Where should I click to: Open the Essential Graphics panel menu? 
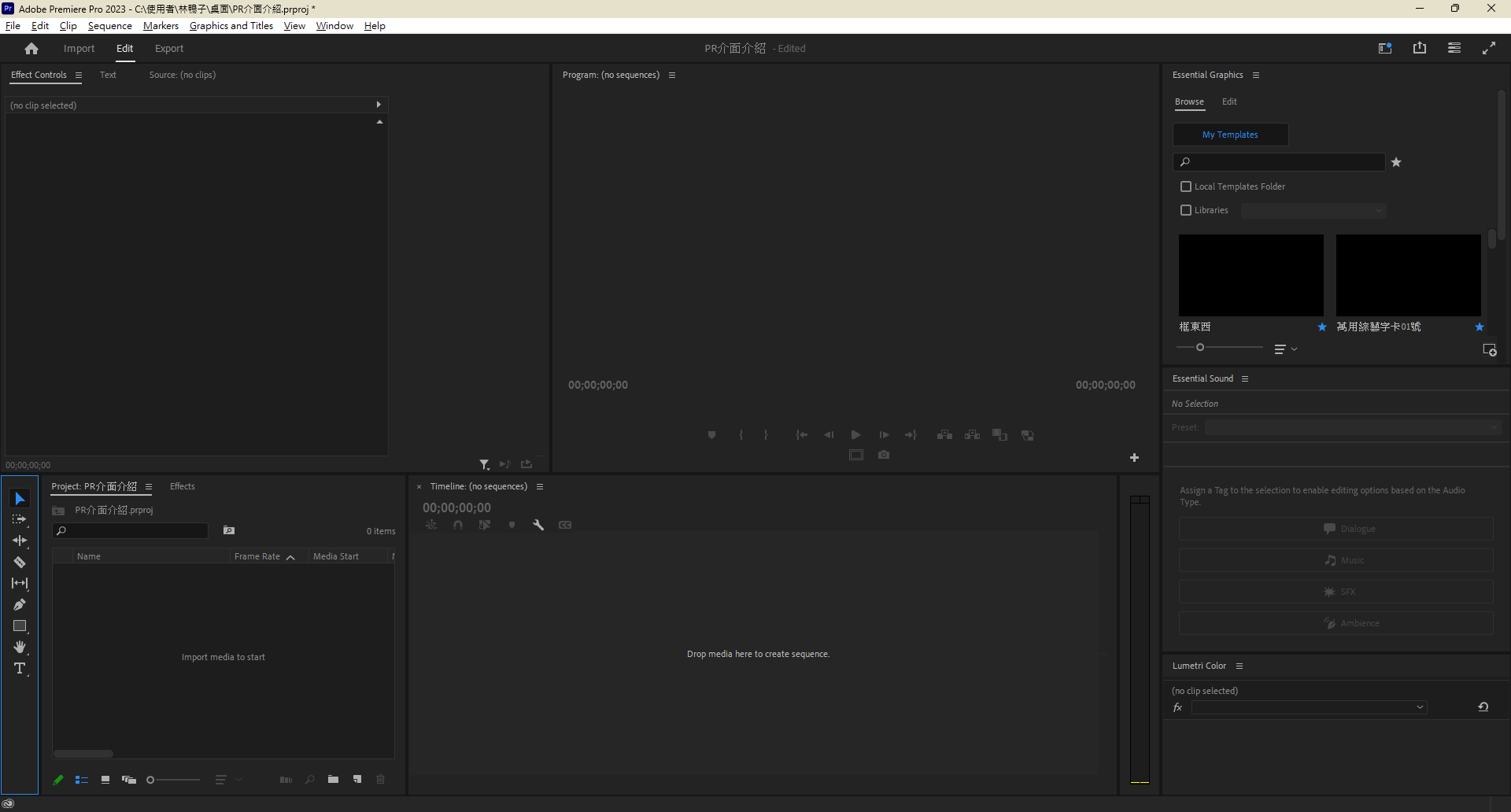point(1256,76)
